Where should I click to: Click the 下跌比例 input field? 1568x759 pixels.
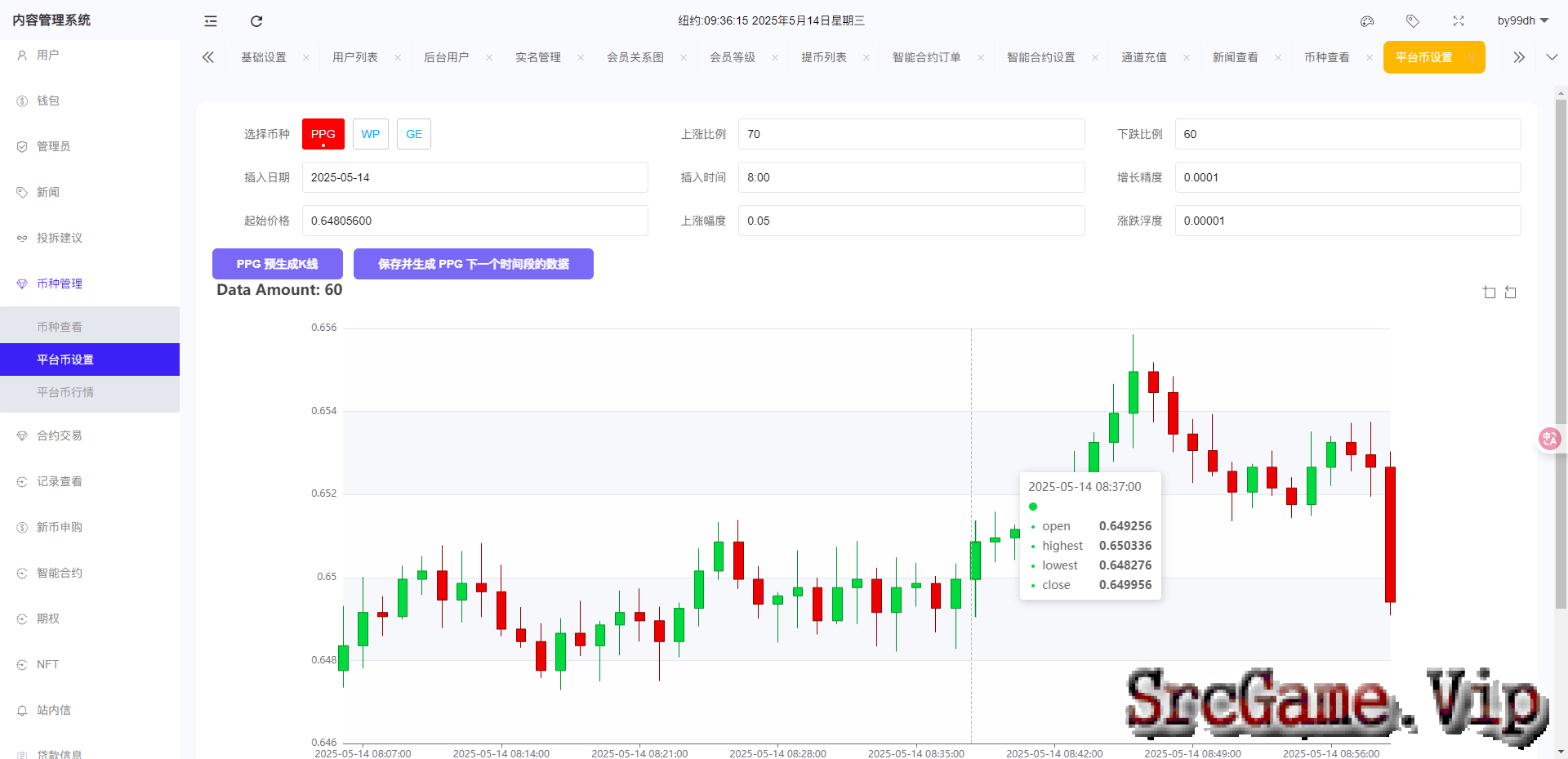(x=1348, y=134)
